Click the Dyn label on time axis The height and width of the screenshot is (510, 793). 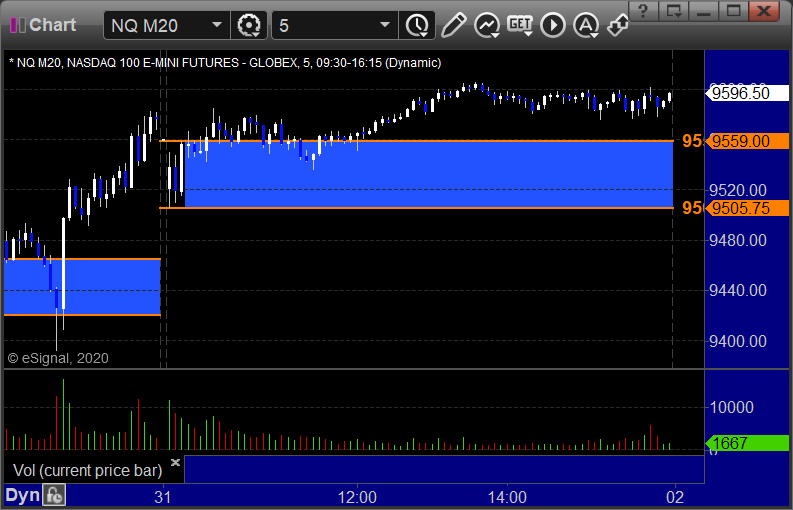[22, 495]
